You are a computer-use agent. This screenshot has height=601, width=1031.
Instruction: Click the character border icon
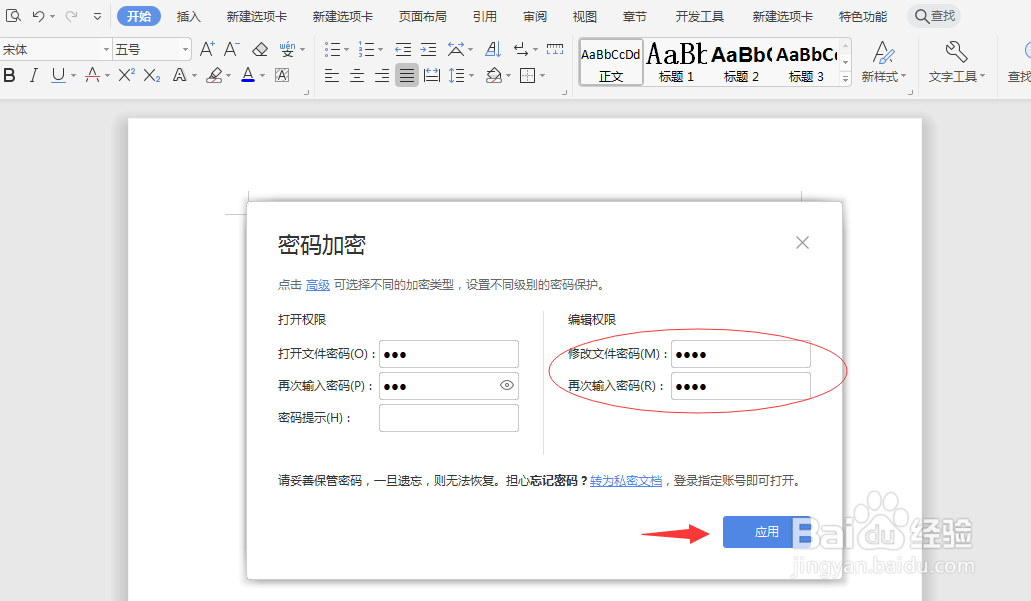coord(282,76)
